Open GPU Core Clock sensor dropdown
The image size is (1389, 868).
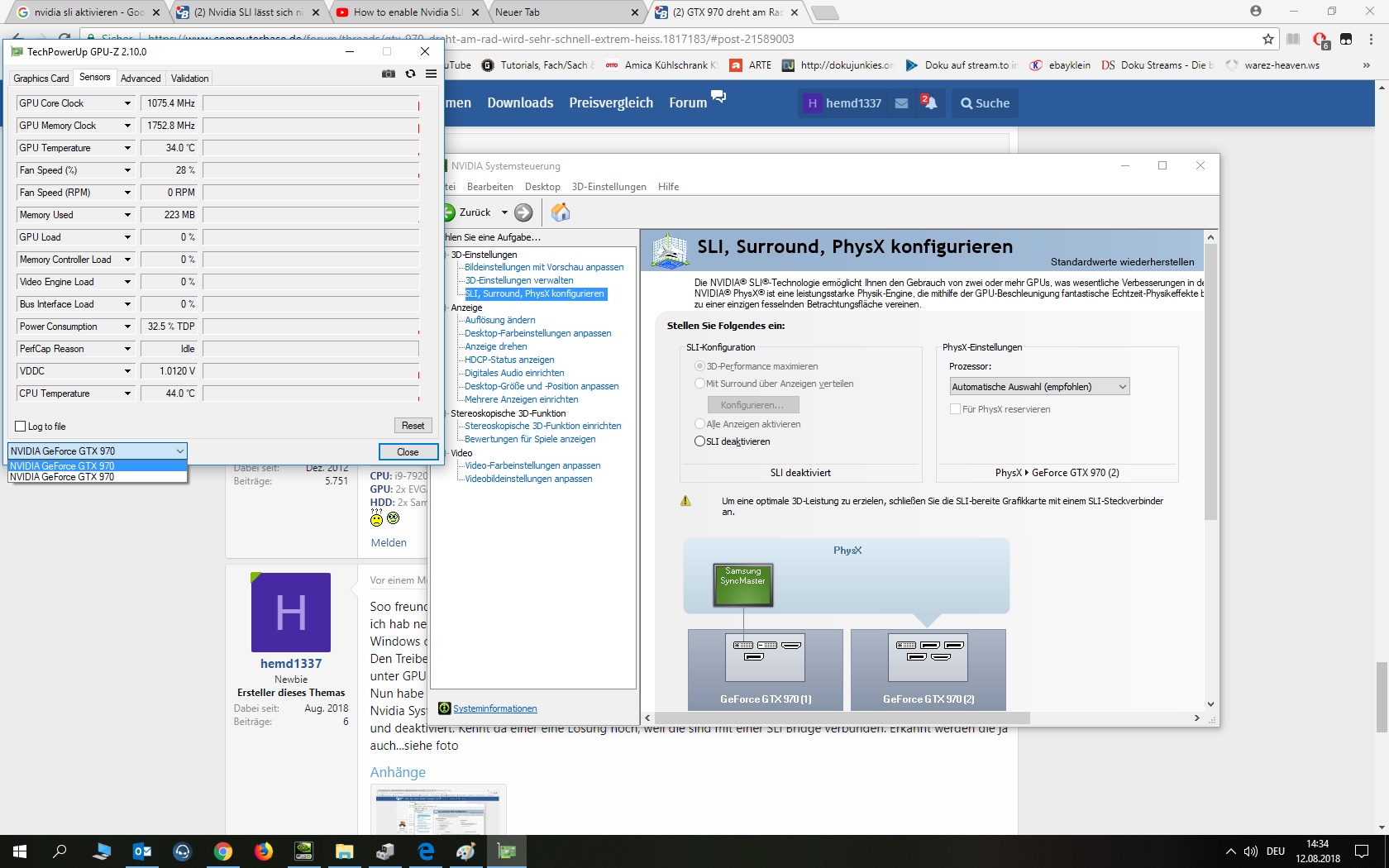127,103
